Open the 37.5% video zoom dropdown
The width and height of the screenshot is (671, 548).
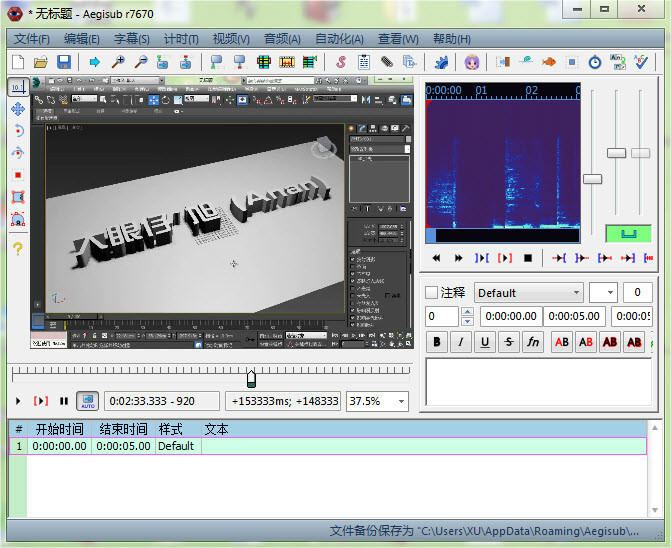pyautogui.click(x=401, y=401)
